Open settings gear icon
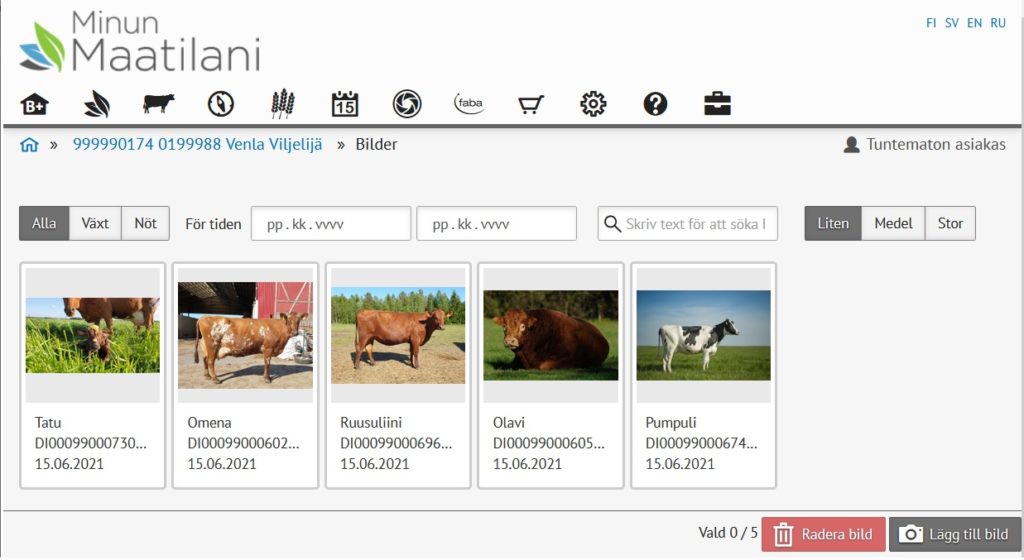 pyautogui.click(x=593, y=104)
